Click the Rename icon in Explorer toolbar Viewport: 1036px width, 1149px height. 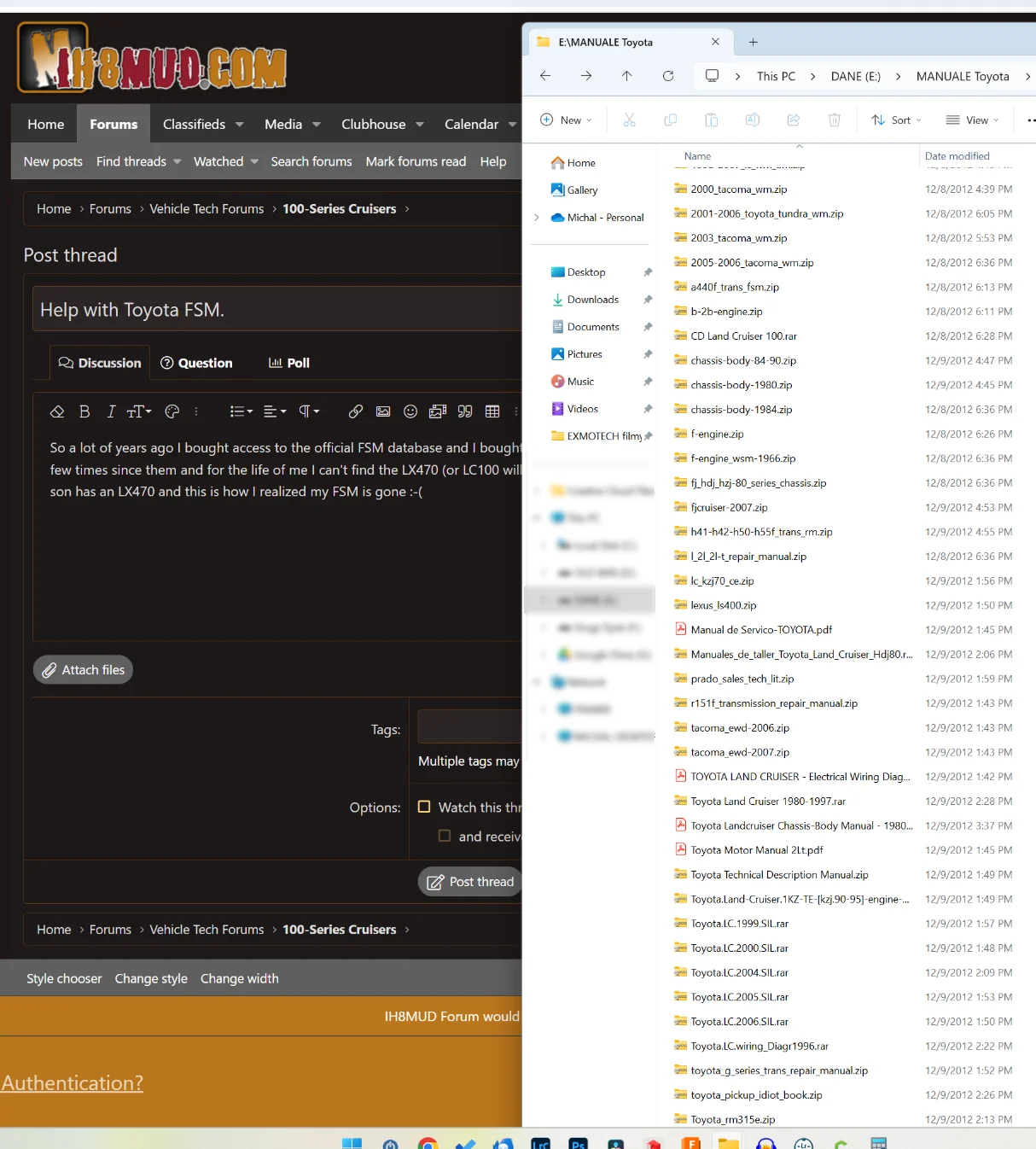point(753,120)
